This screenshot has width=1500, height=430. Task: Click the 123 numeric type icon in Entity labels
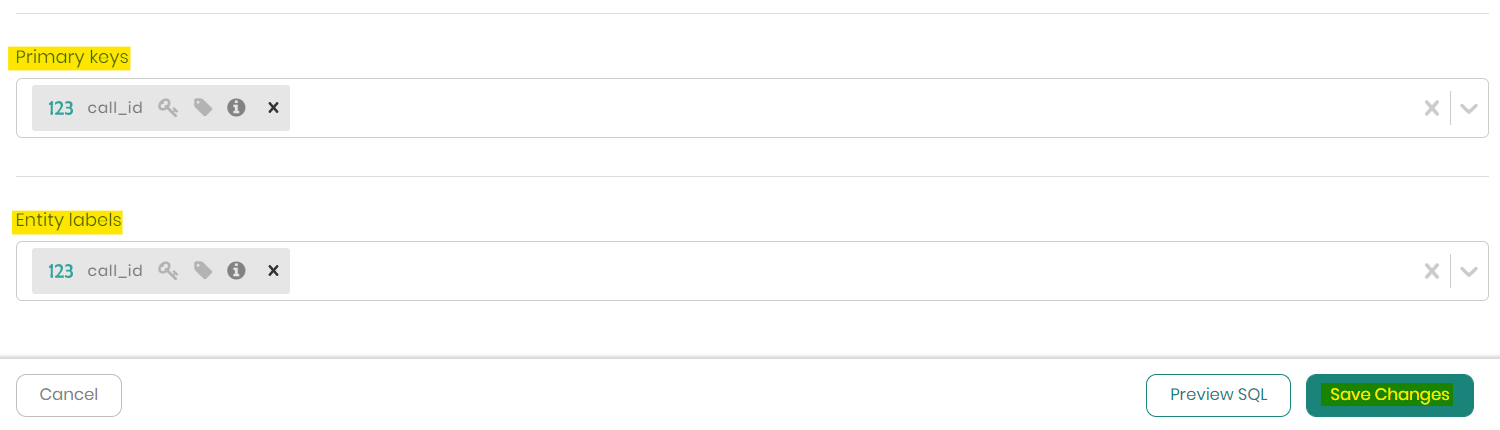point(61,271)
